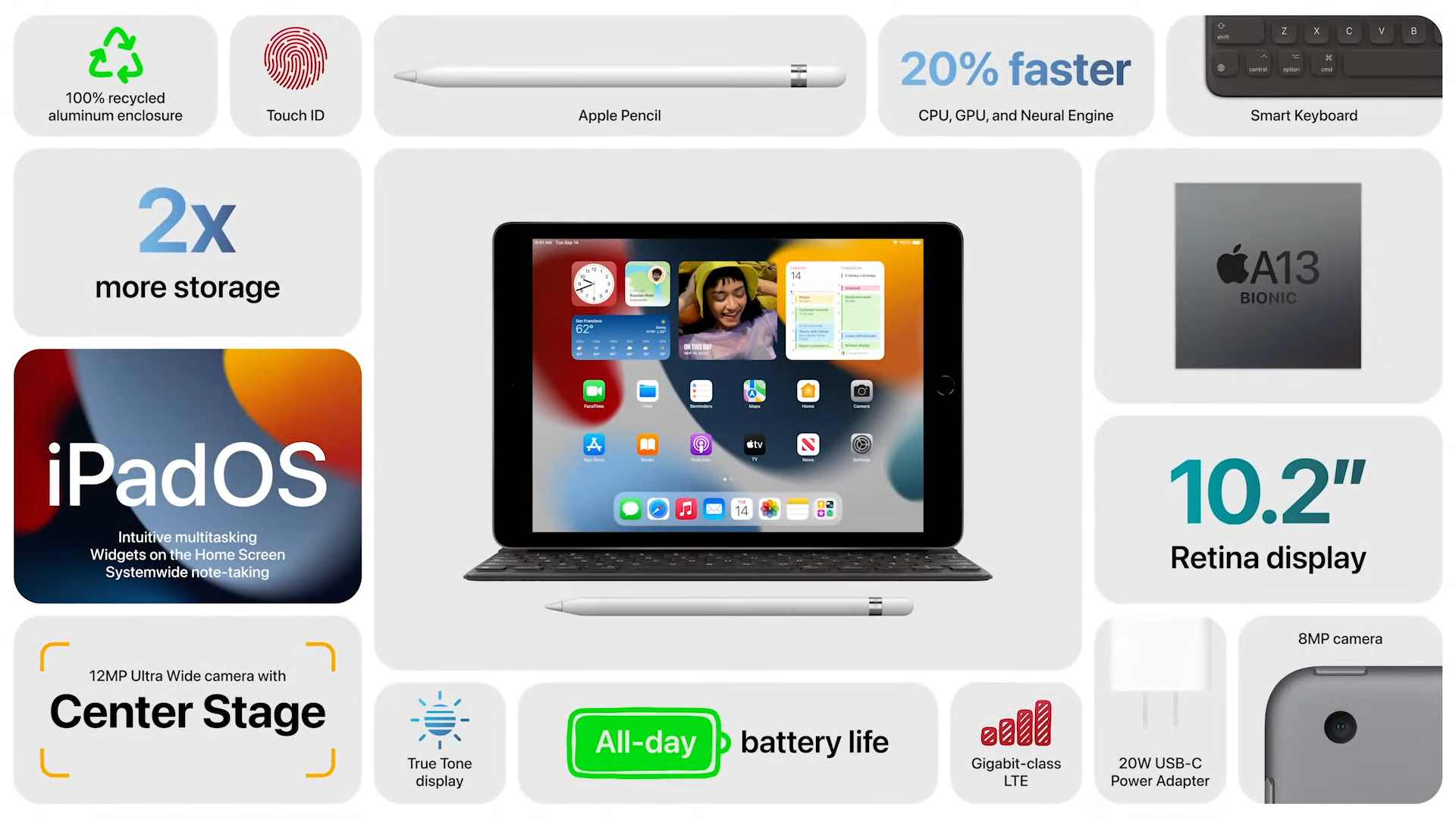Toggle the True Tone display setting
The height and width of the screenshot is (819, 1456).
(x=438, y=740)
